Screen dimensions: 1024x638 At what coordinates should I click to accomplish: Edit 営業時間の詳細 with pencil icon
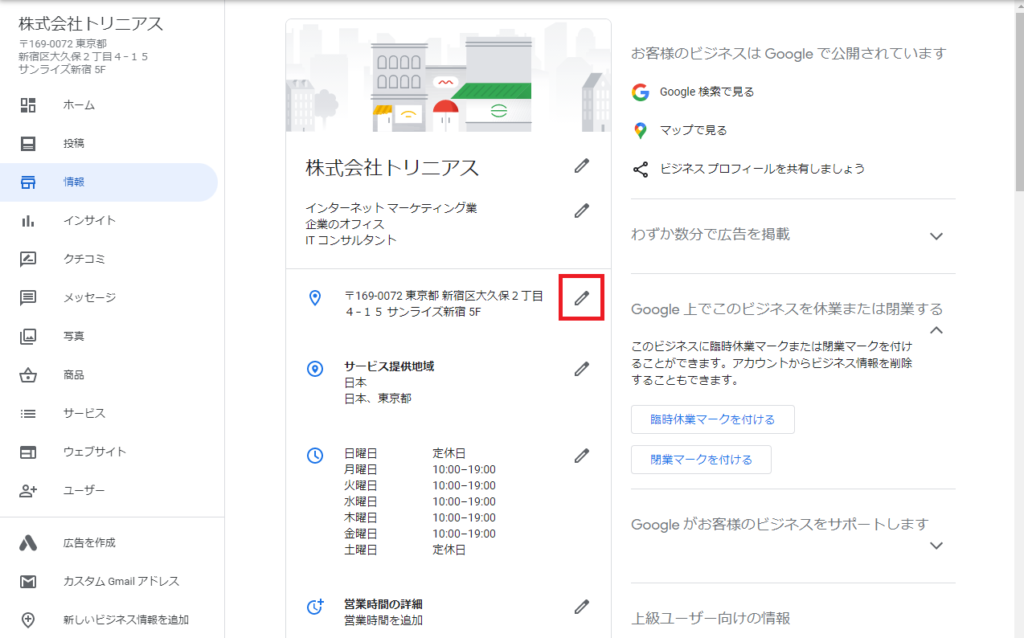click(581, 607)
